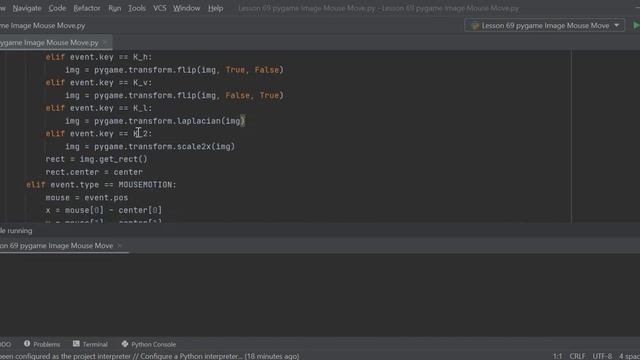Click the flip(img, False, True) line
Viewport: 640px width, 360px height.
(174, 96)
